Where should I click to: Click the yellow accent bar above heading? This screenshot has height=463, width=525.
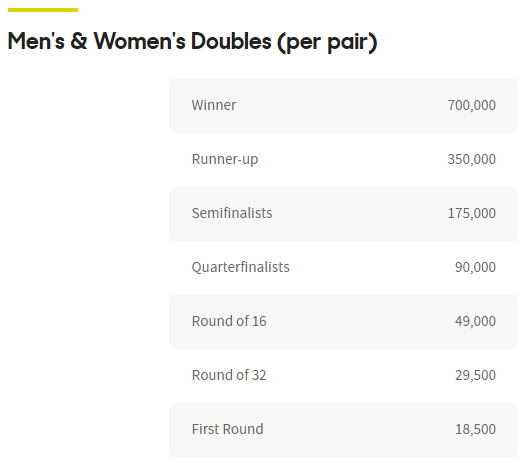43,10
